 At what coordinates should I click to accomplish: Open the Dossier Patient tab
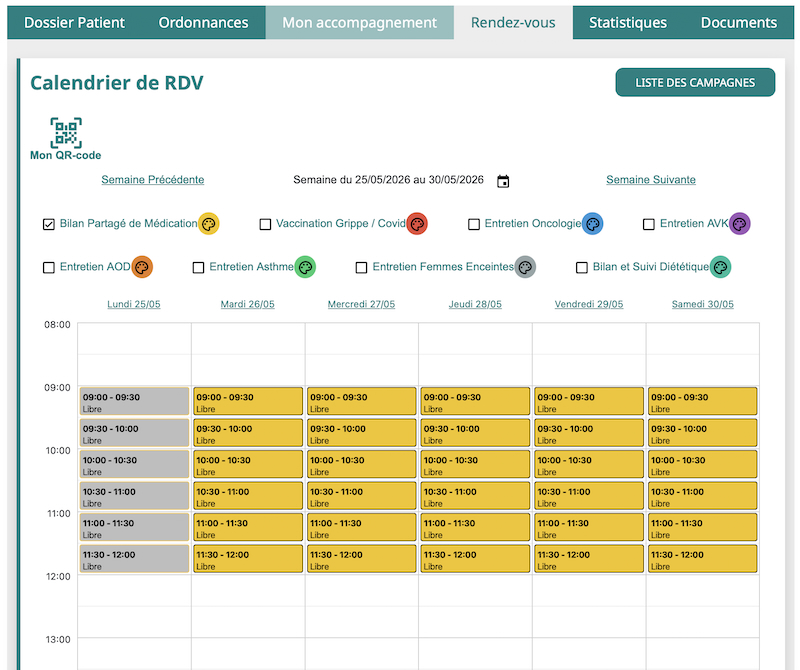click(74, 22)
